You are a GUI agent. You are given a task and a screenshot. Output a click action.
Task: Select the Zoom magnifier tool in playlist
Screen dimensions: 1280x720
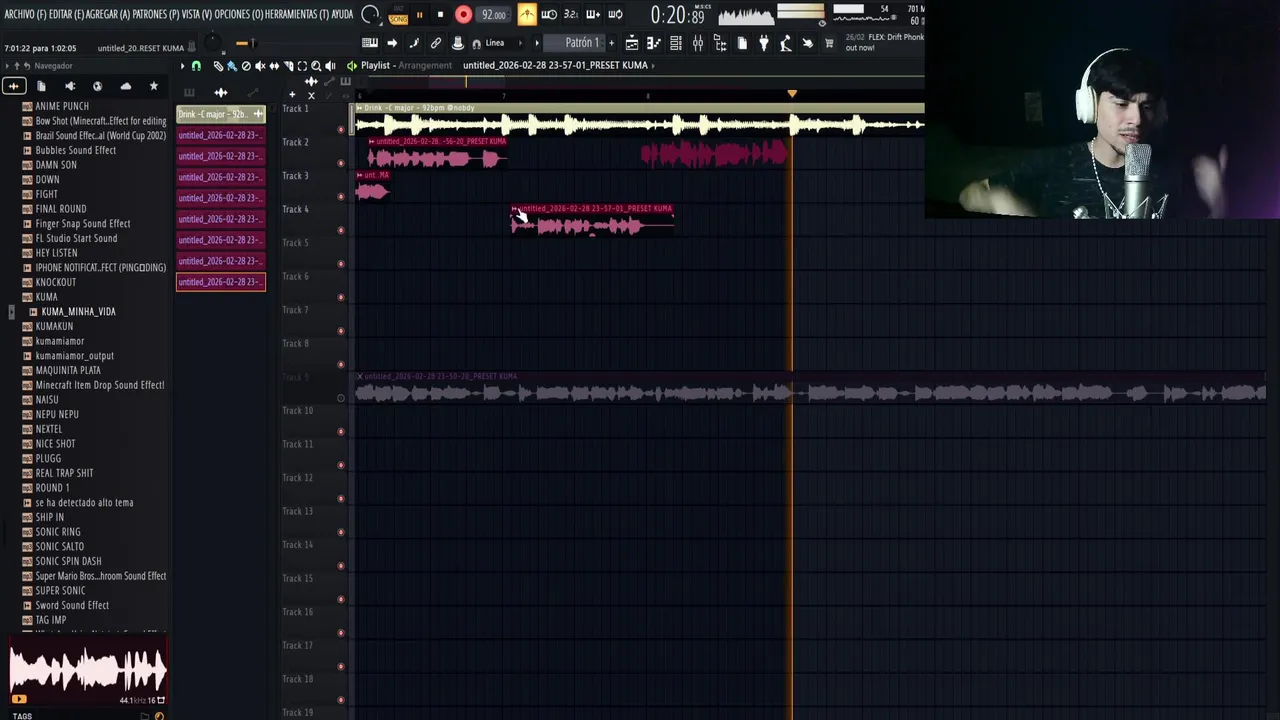click(x=316, y=66)
